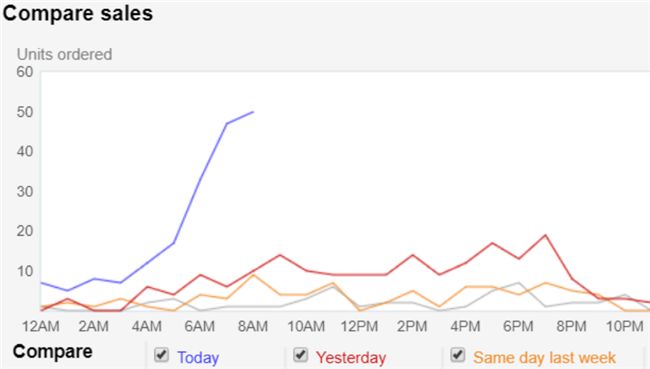Uncheck the Today checkbox

pyautogui.click(x=161, y=355)
